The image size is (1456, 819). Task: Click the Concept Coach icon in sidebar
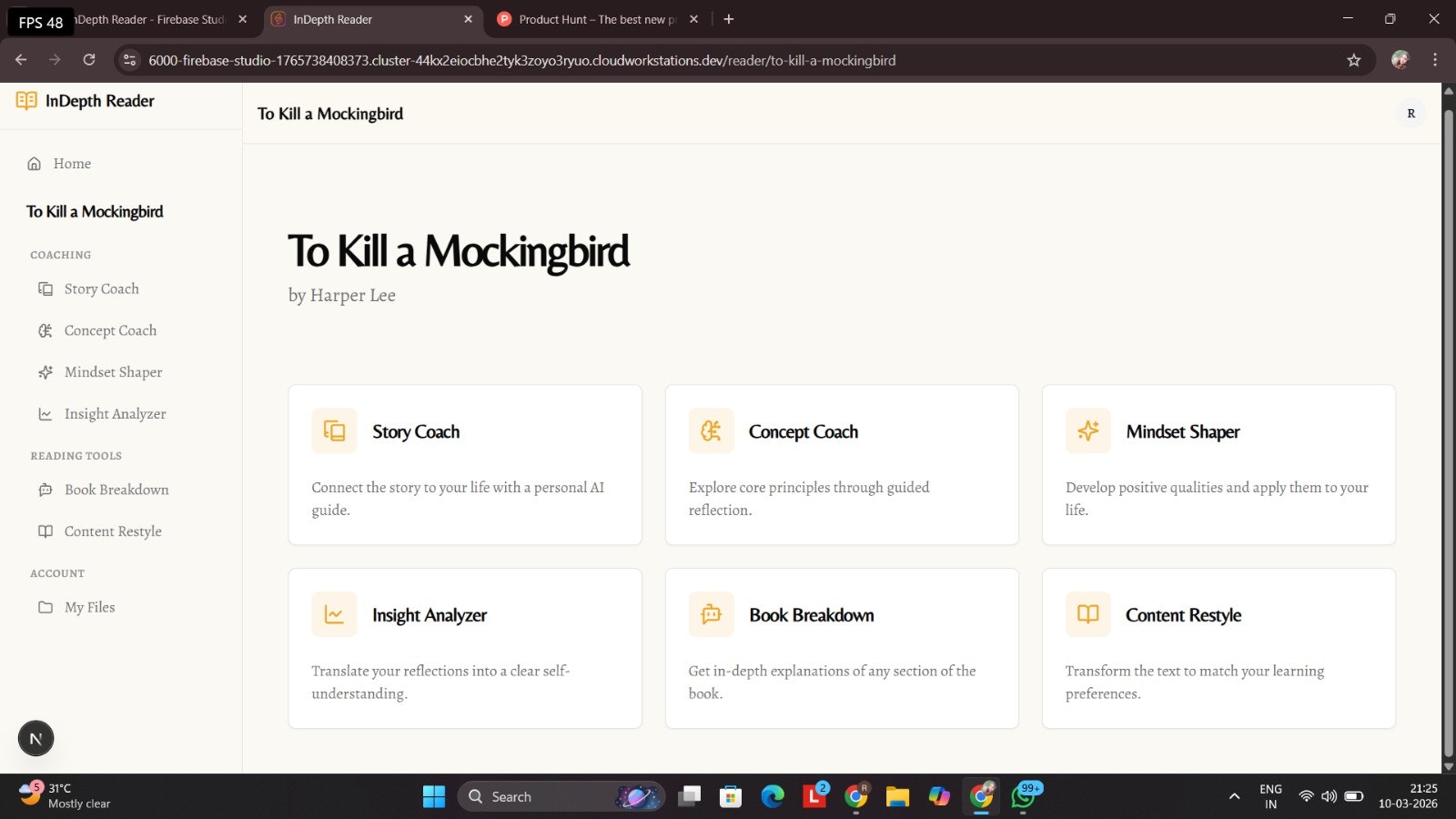(x=45, y=329)
